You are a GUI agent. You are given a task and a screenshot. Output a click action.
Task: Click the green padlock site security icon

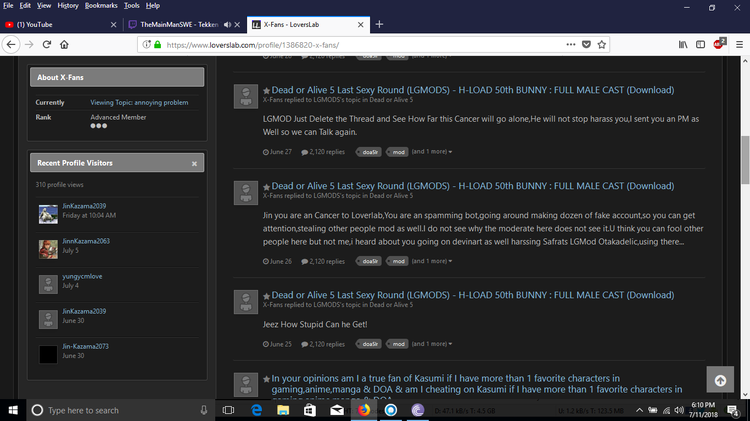tap(158, 44)
